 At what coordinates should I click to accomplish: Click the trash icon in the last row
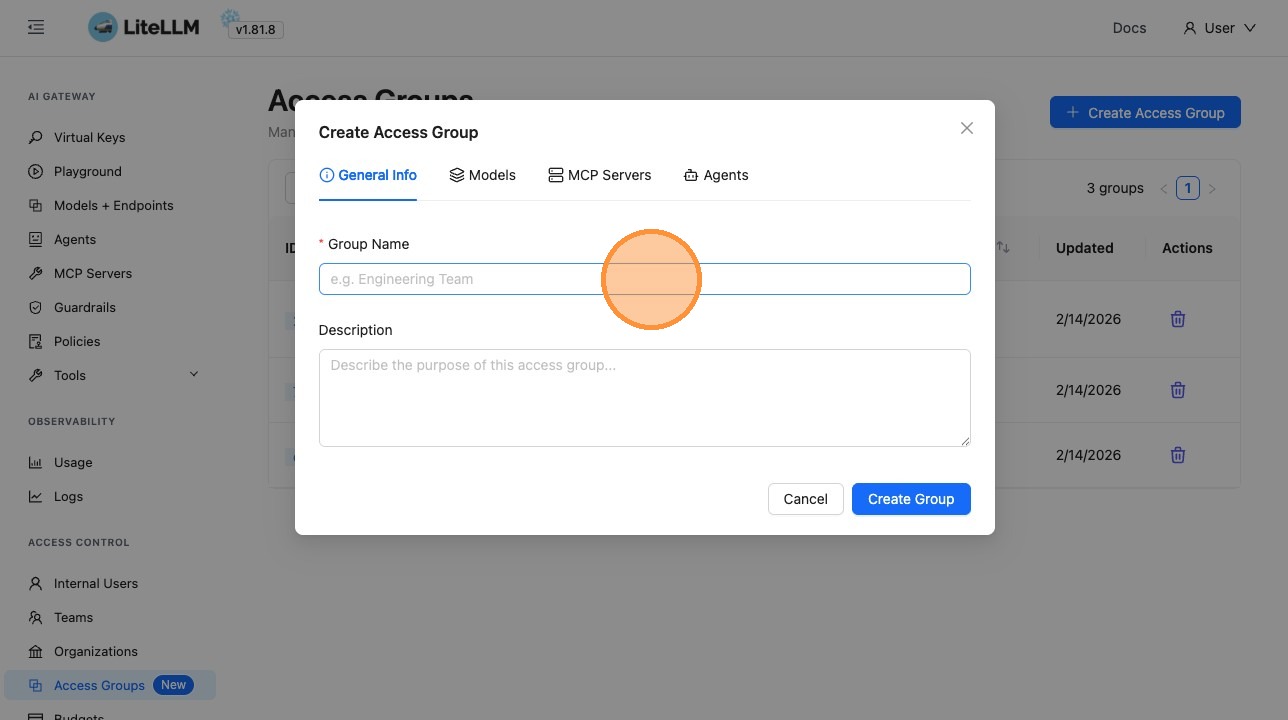tap(1178, 455)
